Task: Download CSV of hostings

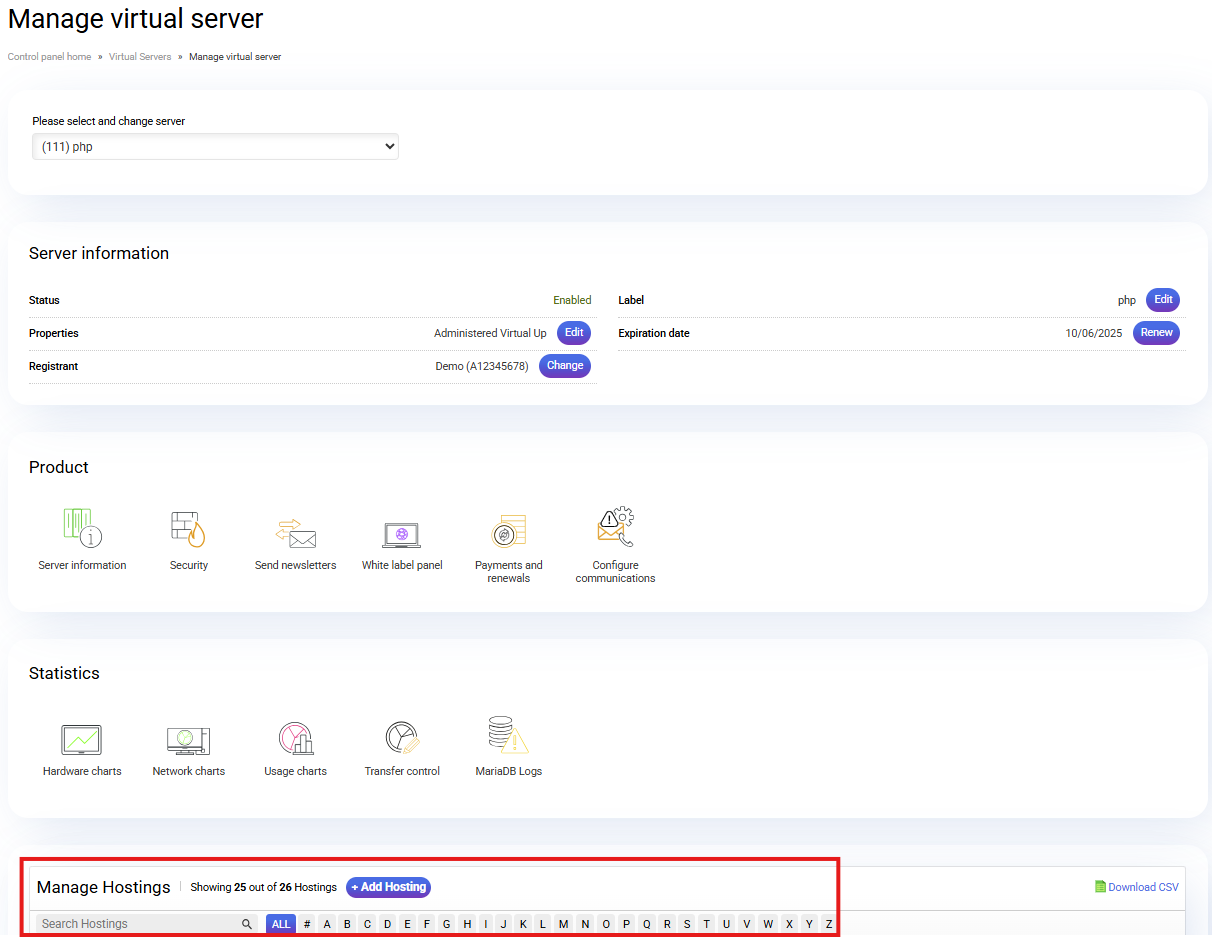Action: [1137, 887]
